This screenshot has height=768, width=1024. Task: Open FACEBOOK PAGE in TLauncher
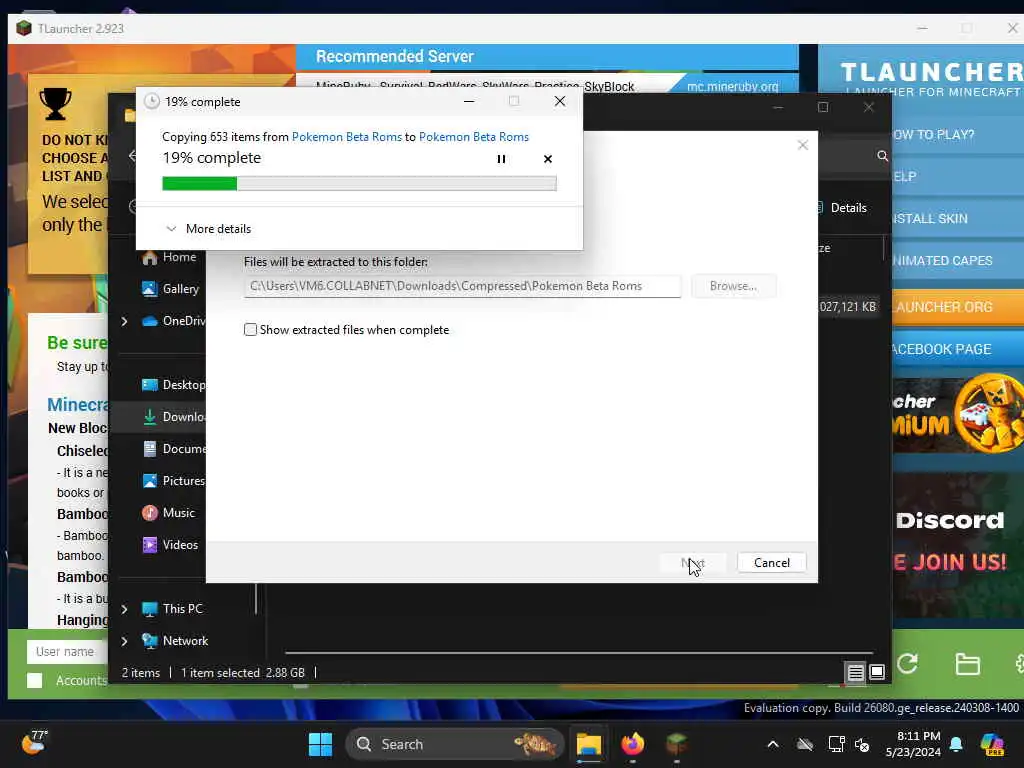click(957, 349)
